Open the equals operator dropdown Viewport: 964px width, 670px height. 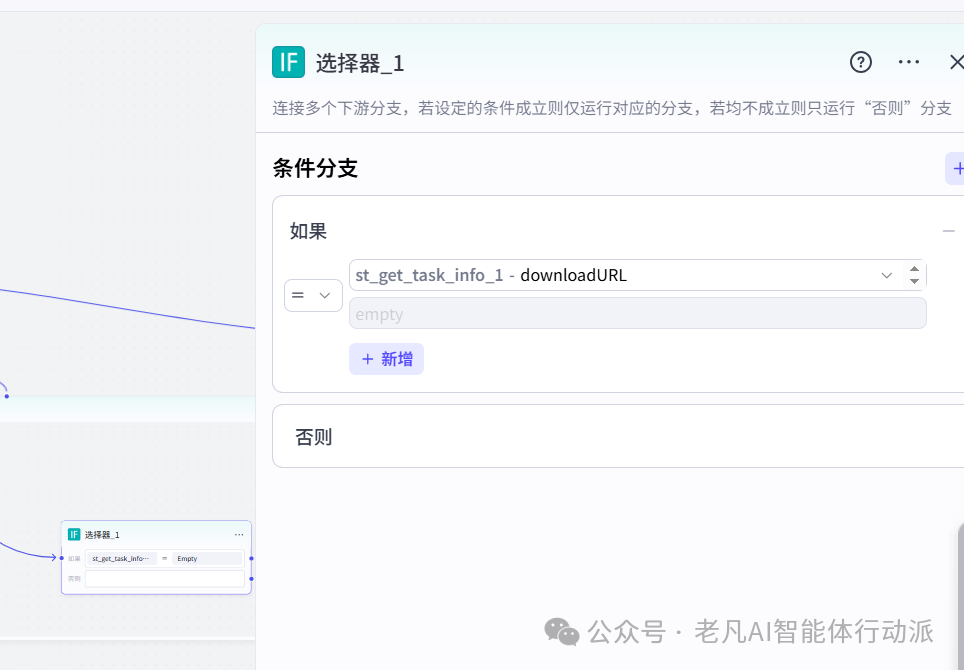(313, 295)
